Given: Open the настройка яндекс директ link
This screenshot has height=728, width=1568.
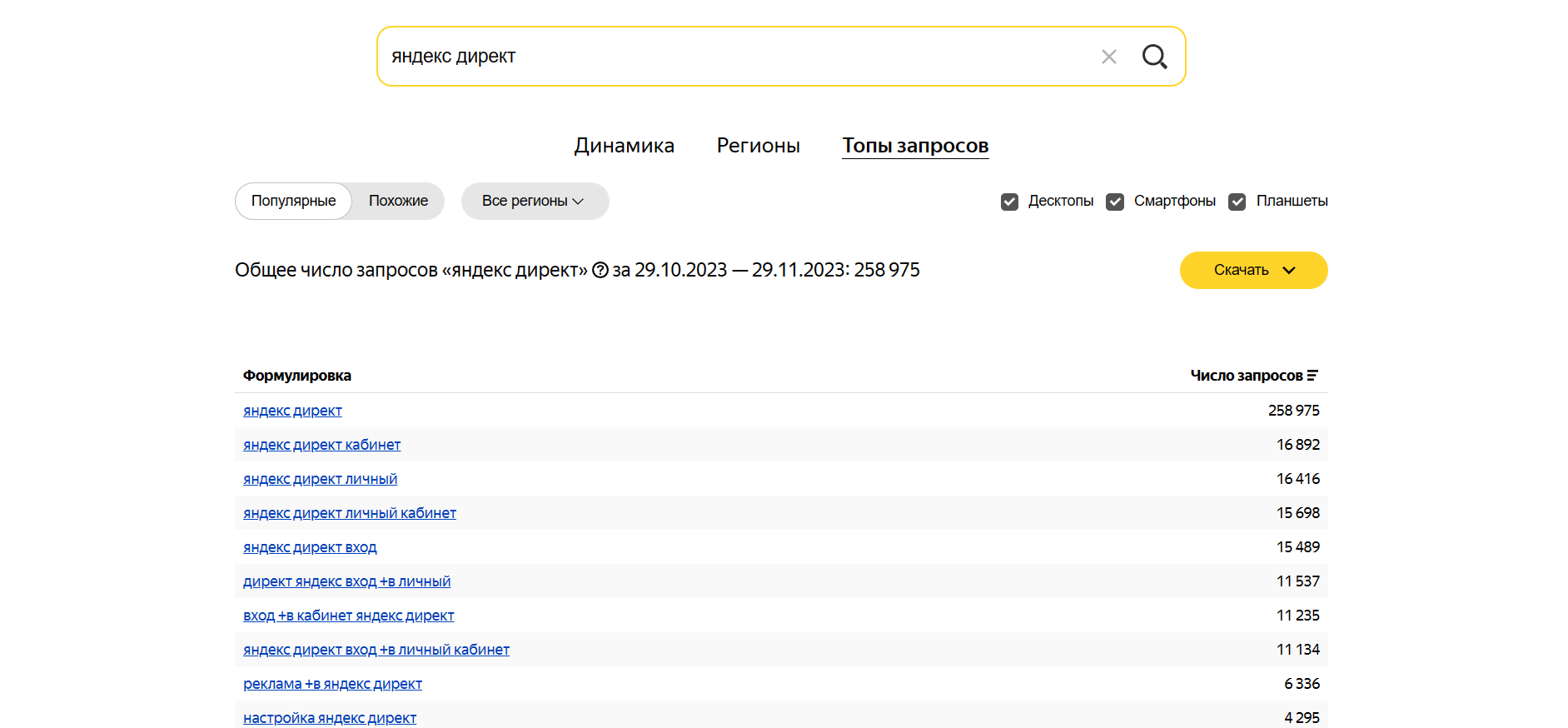Looking at the screenshot, I should click(x=330, y=718).
